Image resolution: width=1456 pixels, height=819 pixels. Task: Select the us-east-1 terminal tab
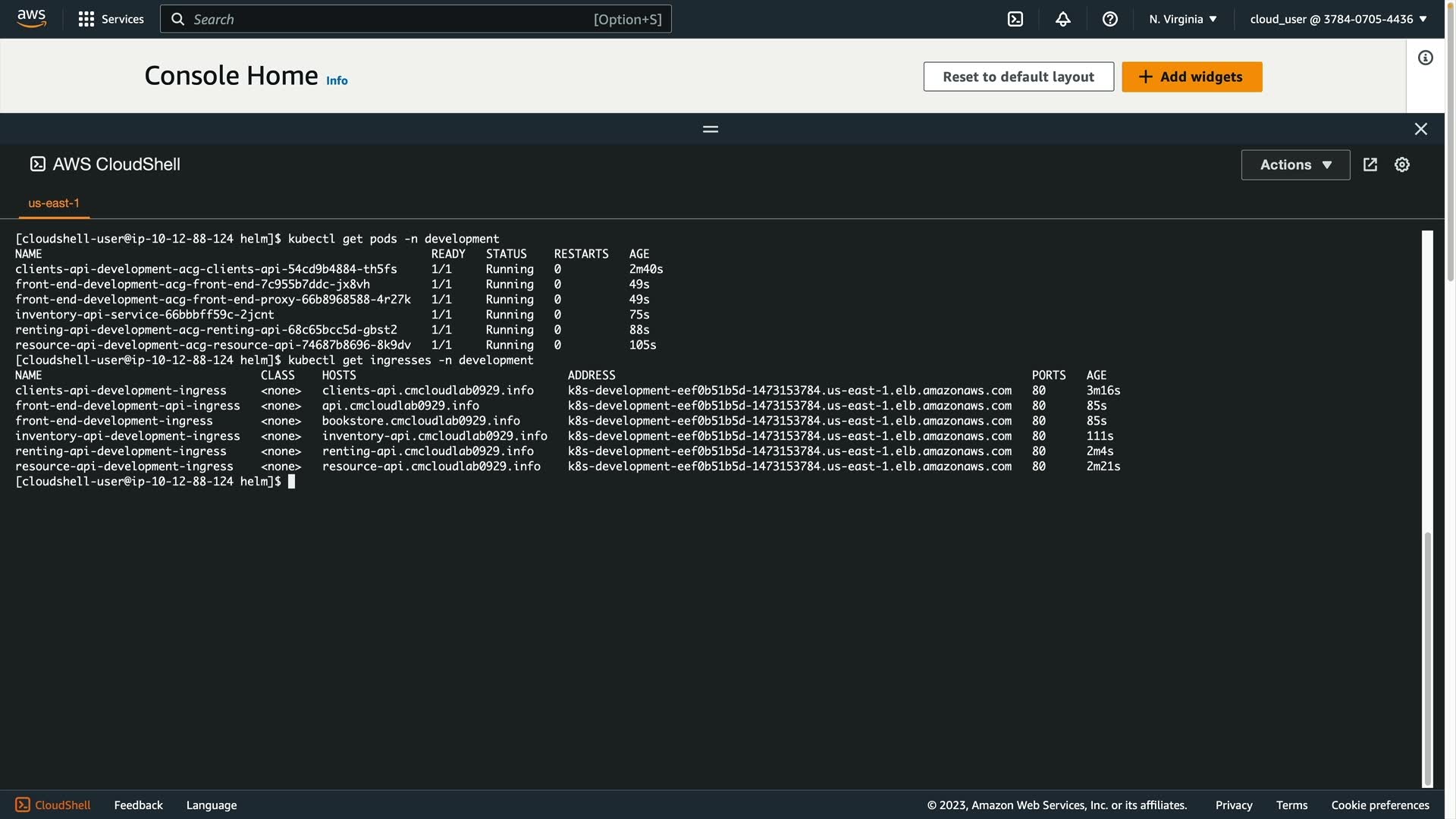pyautogui.click(x=54, y=203)
